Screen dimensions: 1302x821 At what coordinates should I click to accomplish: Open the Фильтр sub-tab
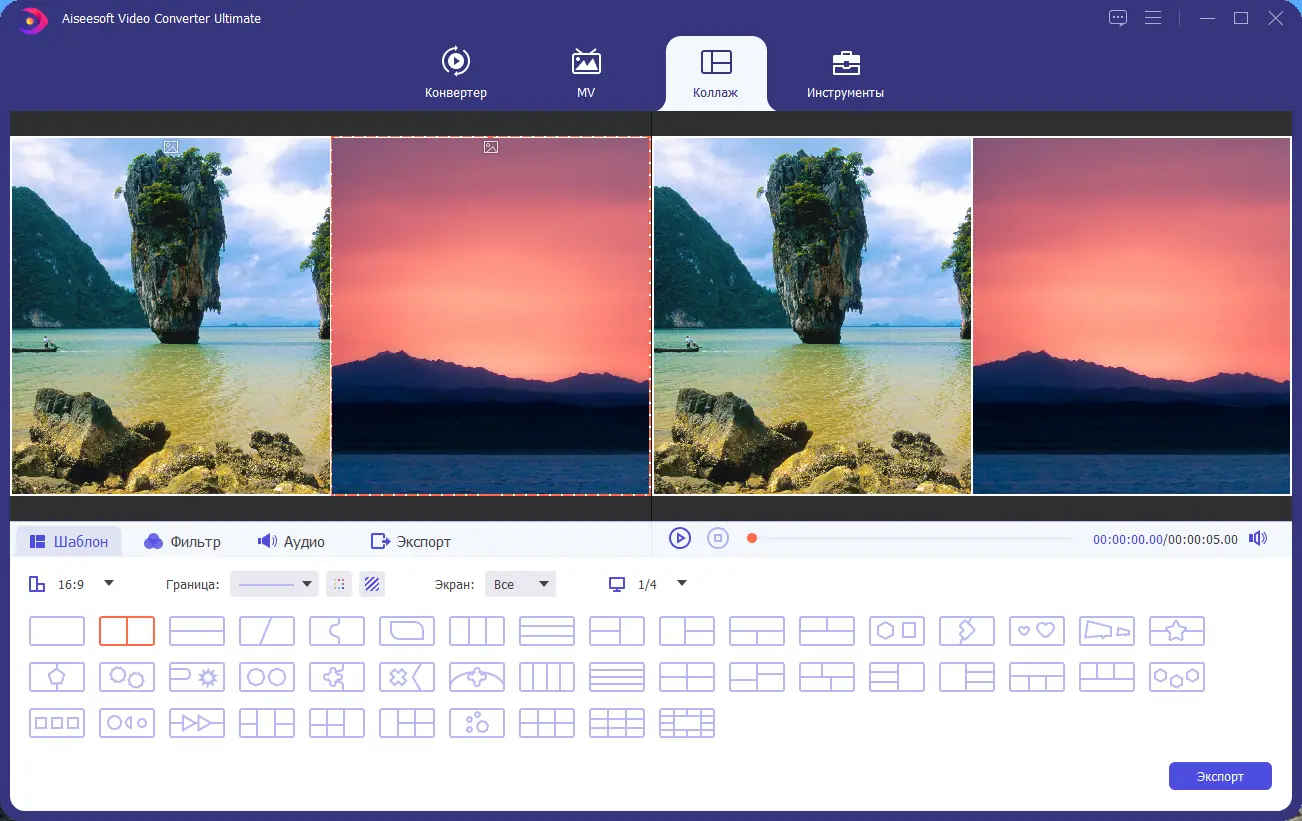click(182, 541)
